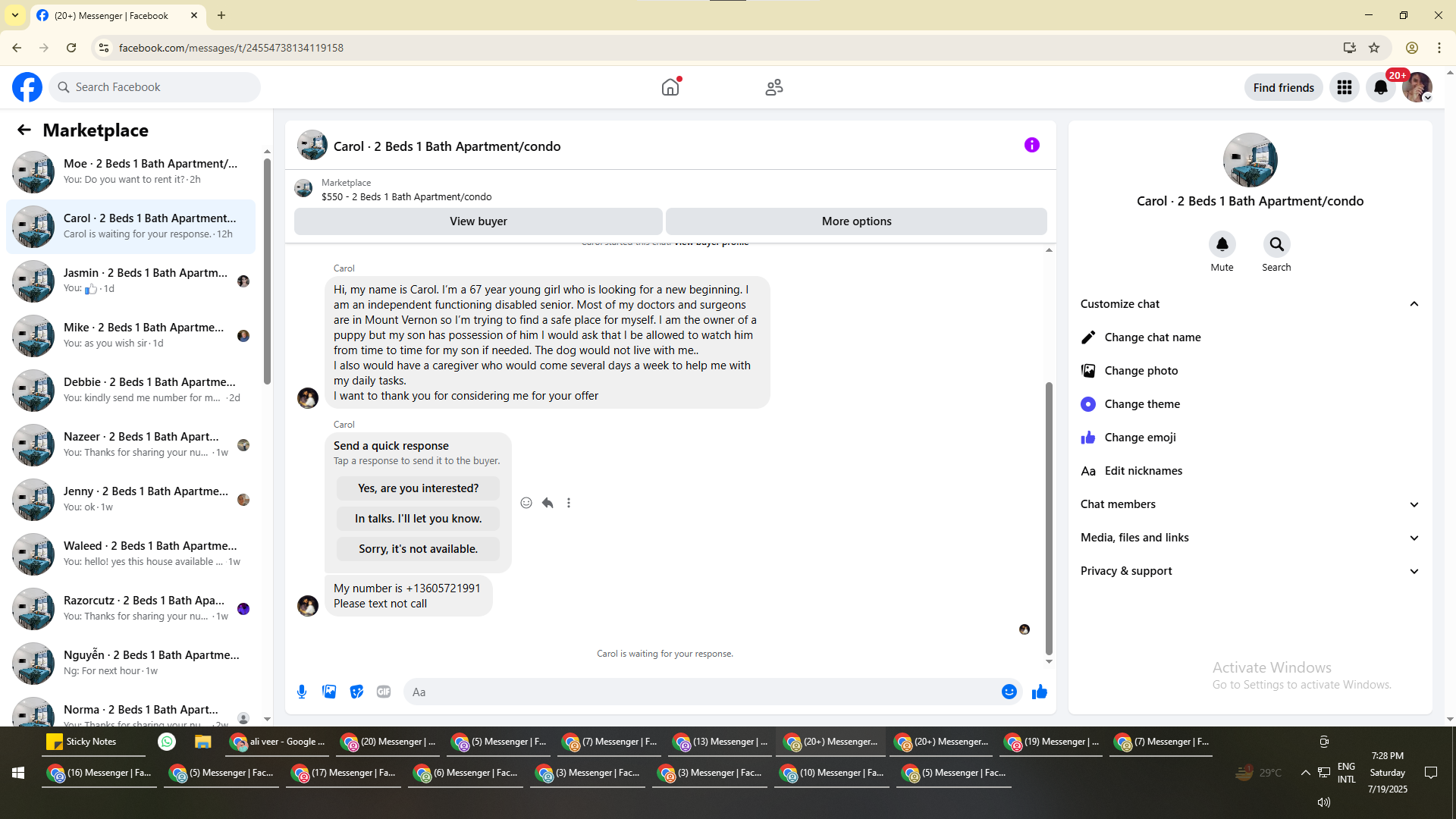Click the voice clip microphone icon
The height and width of the screenshot is (819, 1456).
click(302, 692)
